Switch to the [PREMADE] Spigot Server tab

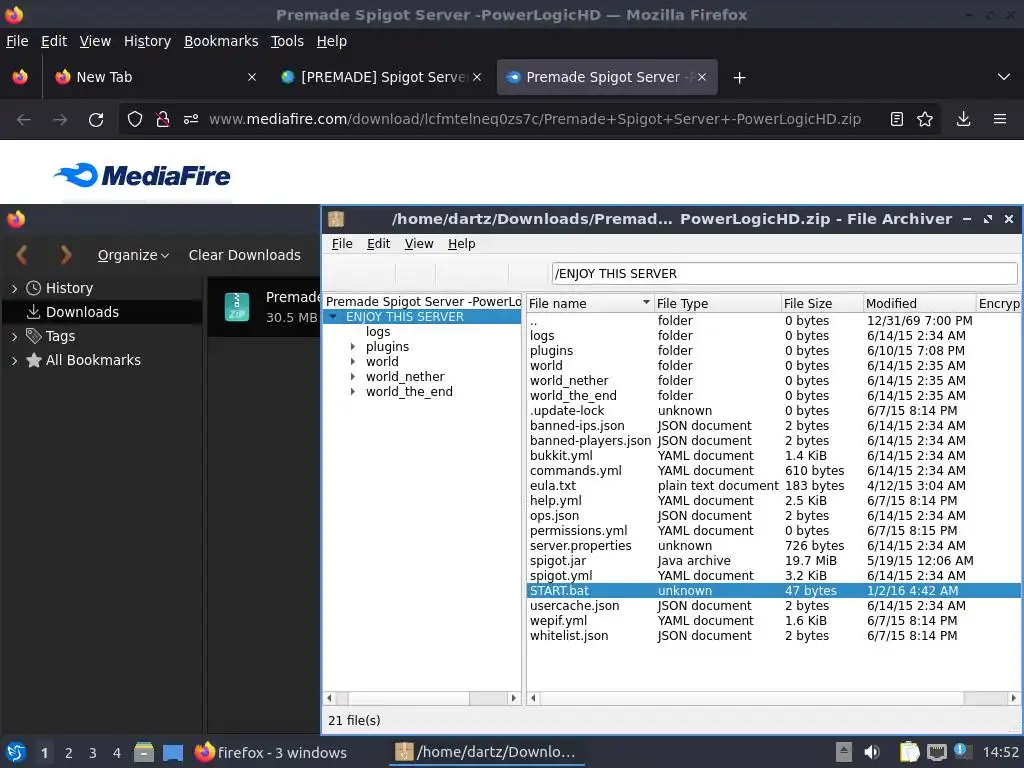pos(381,77)
